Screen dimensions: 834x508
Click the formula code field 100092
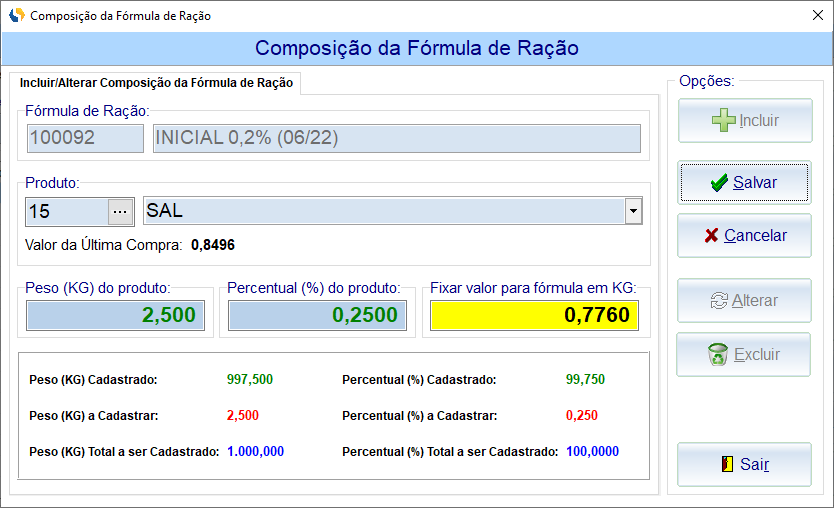[x=86, y=138]
